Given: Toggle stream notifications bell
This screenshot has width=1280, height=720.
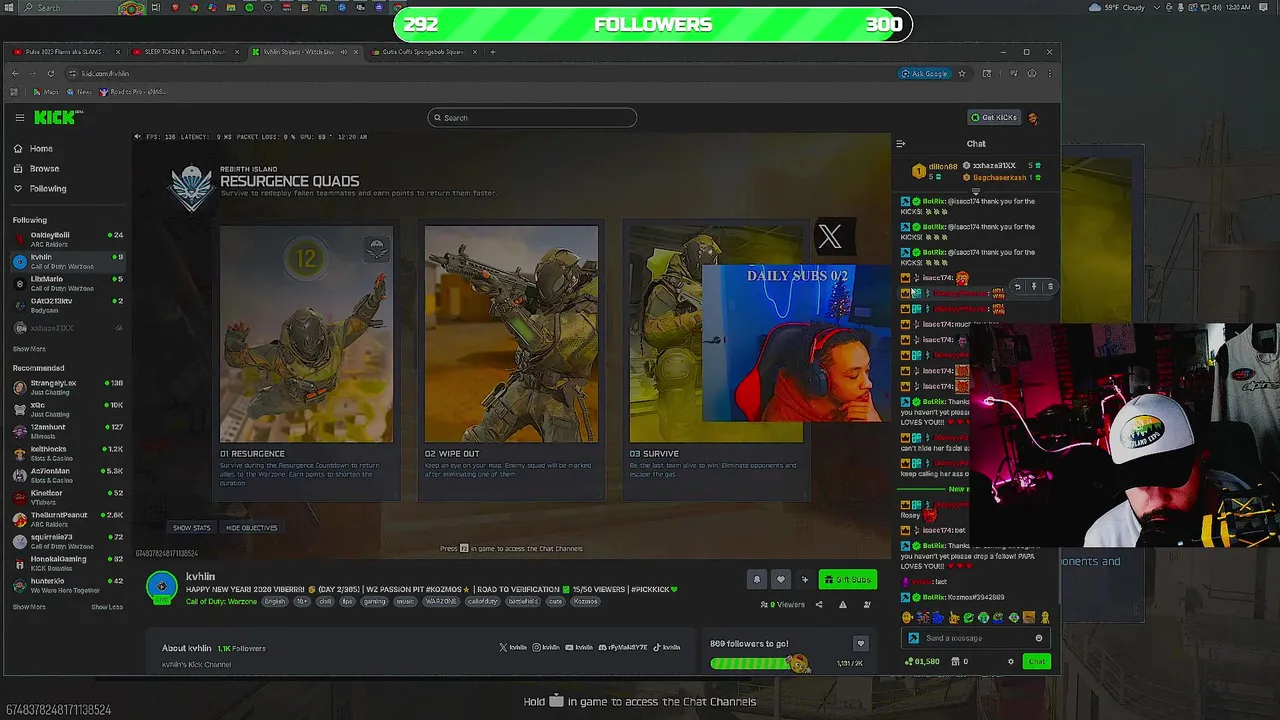Looking at the screenshot, I should (x=757, y=580).
